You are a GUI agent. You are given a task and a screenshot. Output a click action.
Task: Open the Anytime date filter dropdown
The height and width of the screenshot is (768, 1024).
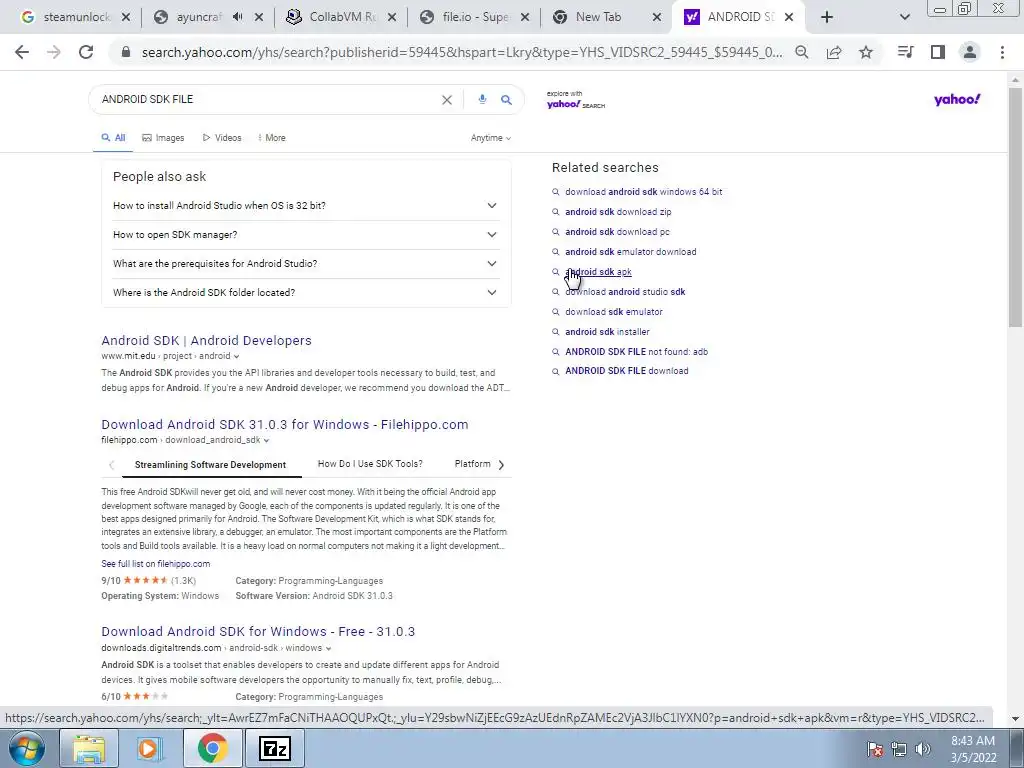pos(491,138)
